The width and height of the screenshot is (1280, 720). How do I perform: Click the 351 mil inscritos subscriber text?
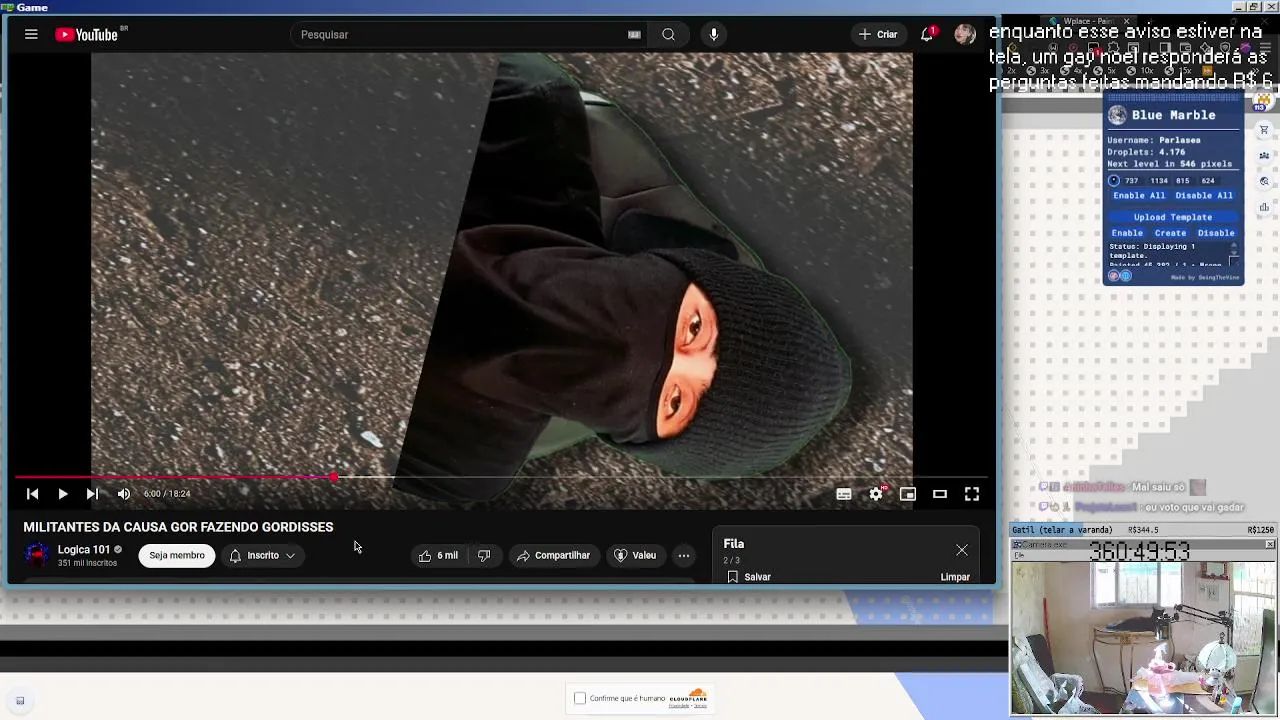point(87,564)
